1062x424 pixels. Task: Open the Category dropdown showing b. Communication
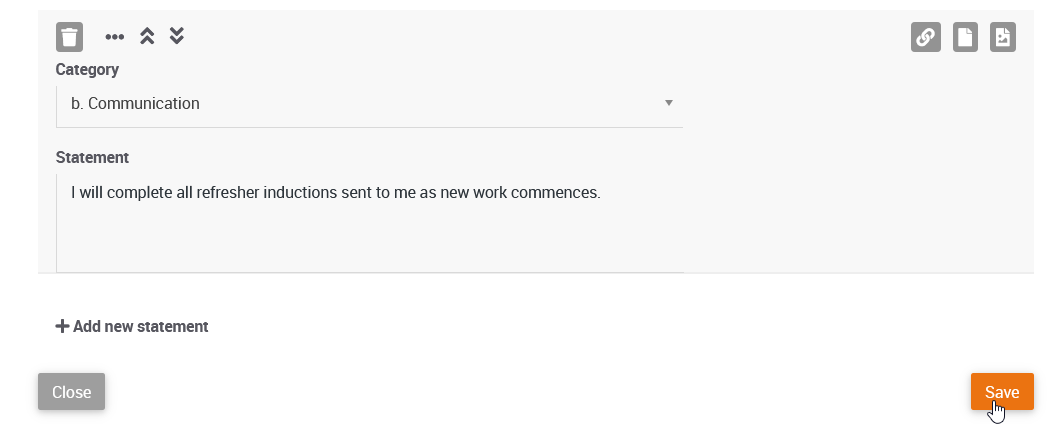(369, 104)
